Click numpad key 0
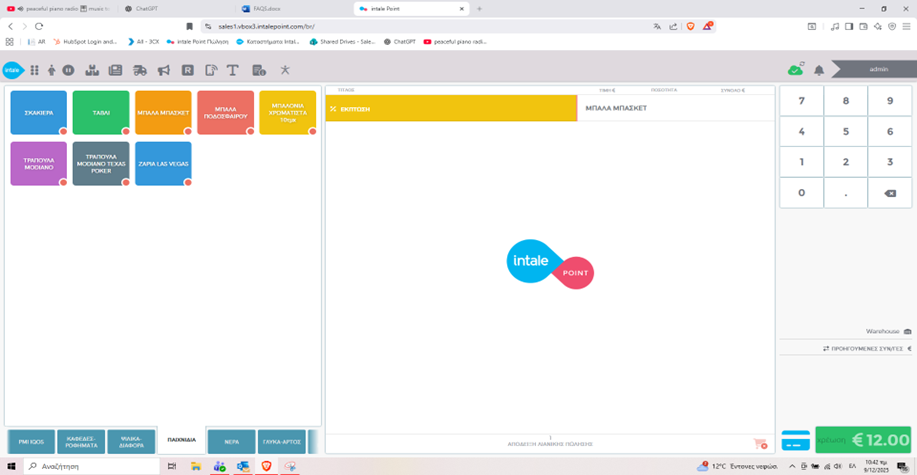The image size is (917, 475). pos(801,193)
